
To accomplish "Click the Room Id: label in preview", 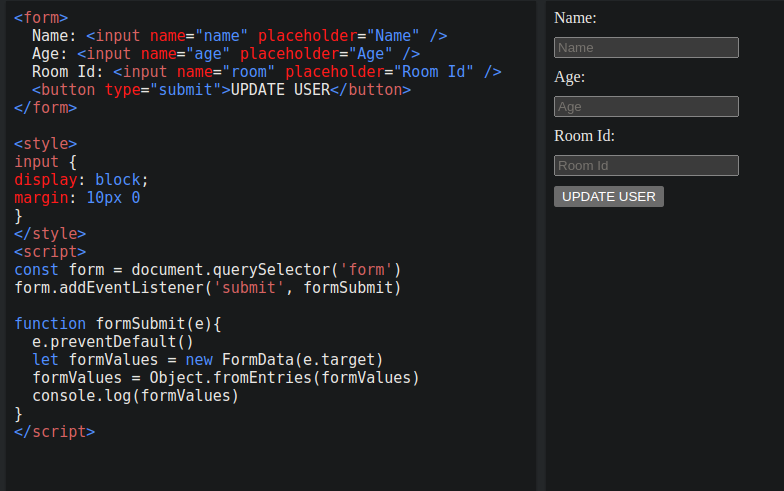I will (x=584, y=136).
